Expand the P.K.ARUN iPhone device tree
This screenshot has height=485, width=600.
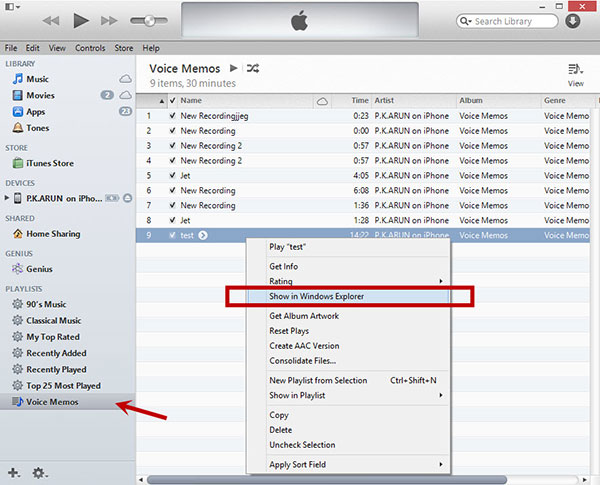[7, 198]
